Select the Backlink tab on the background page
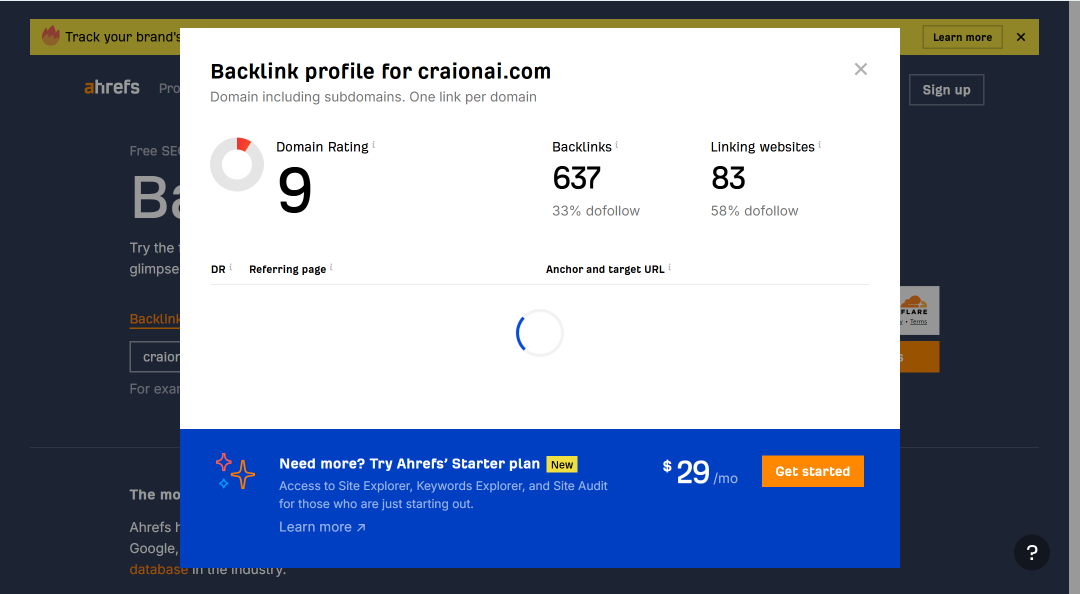 (155, 319)
